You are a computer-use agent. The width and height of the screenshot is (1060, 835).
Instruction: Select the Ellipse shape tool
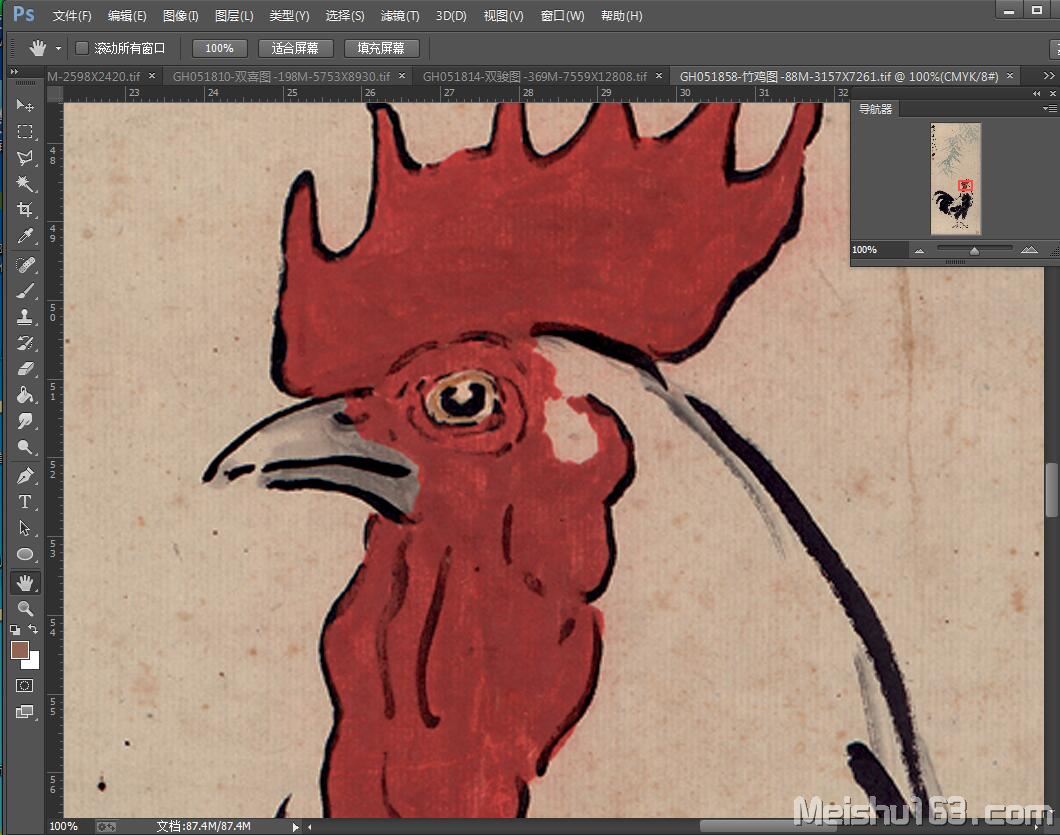(25, 554)
